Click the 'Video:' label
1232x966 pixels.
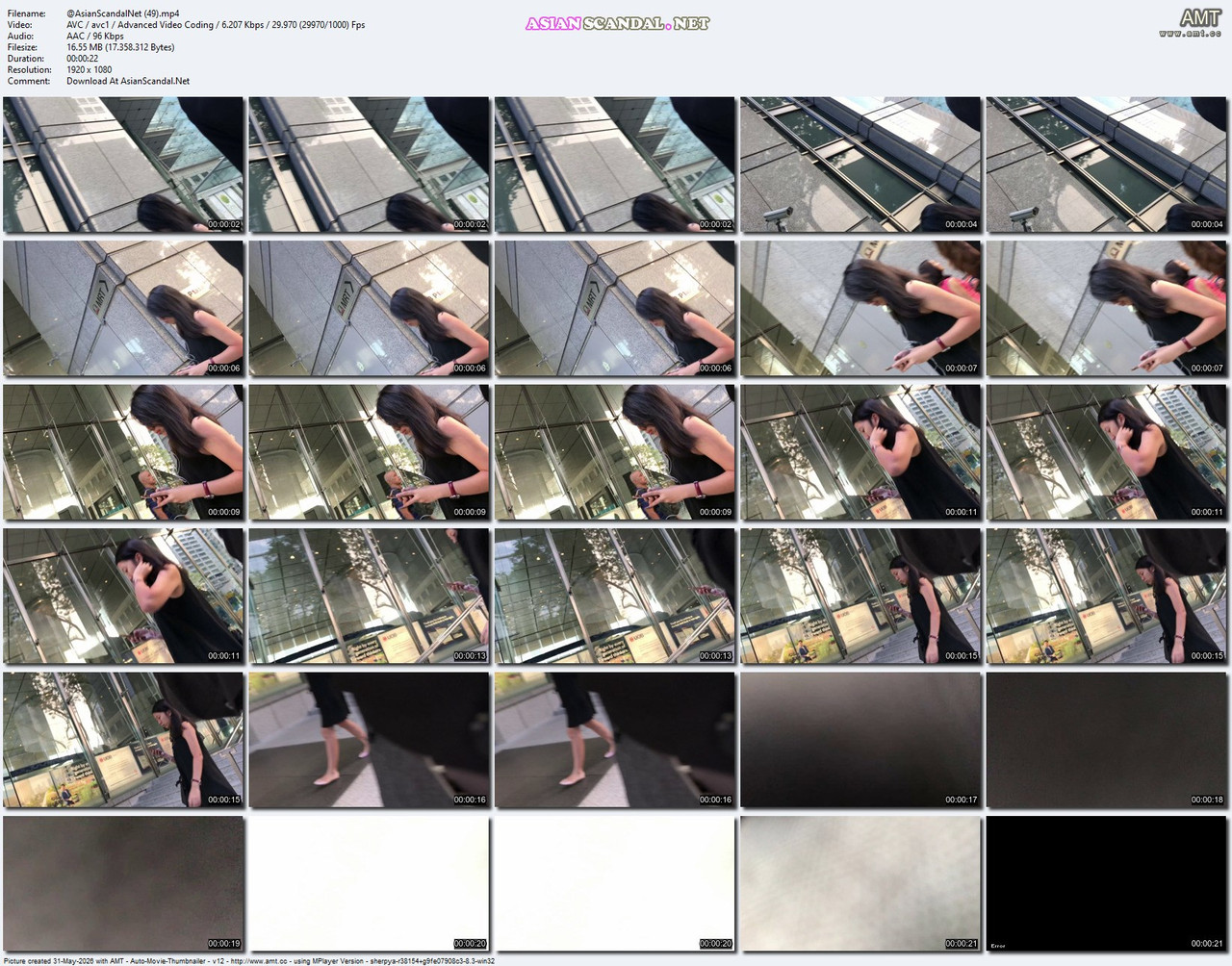click(x=20, y=25)
